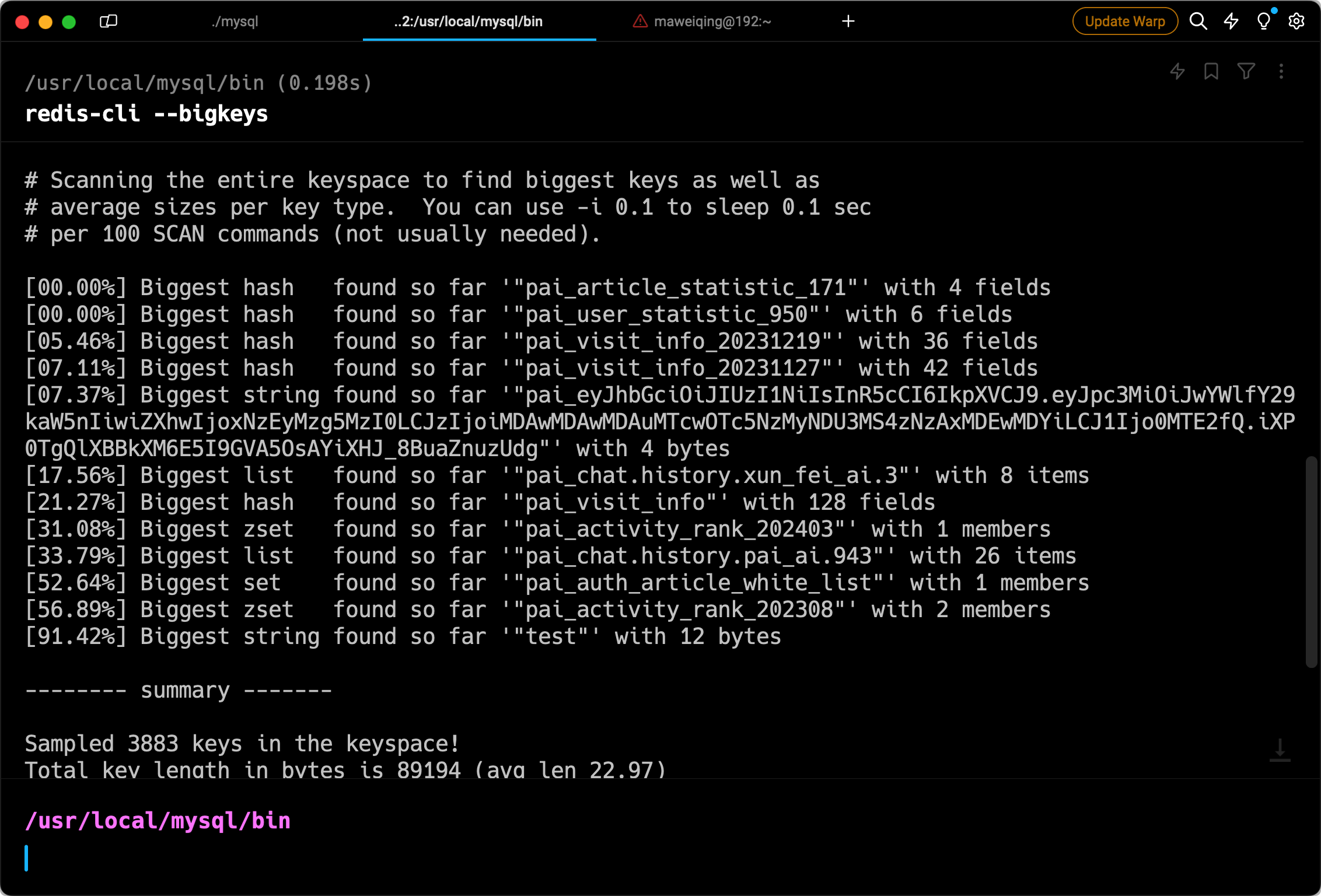Open the tab panel icon
Screen dimensions: 1321x896
pos(109,22)
